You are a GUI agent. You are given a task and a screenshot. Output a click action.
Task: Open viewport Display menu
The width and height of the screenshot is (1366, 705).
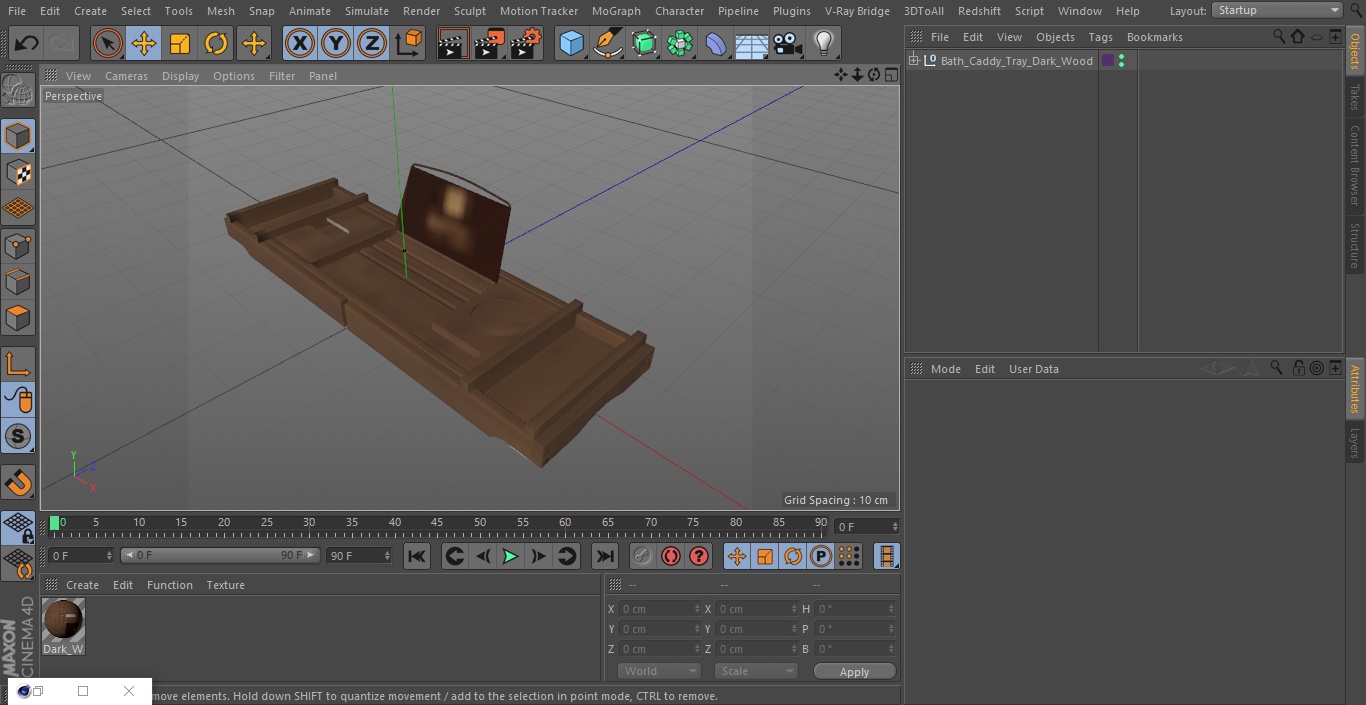click(x=180, y=76)
